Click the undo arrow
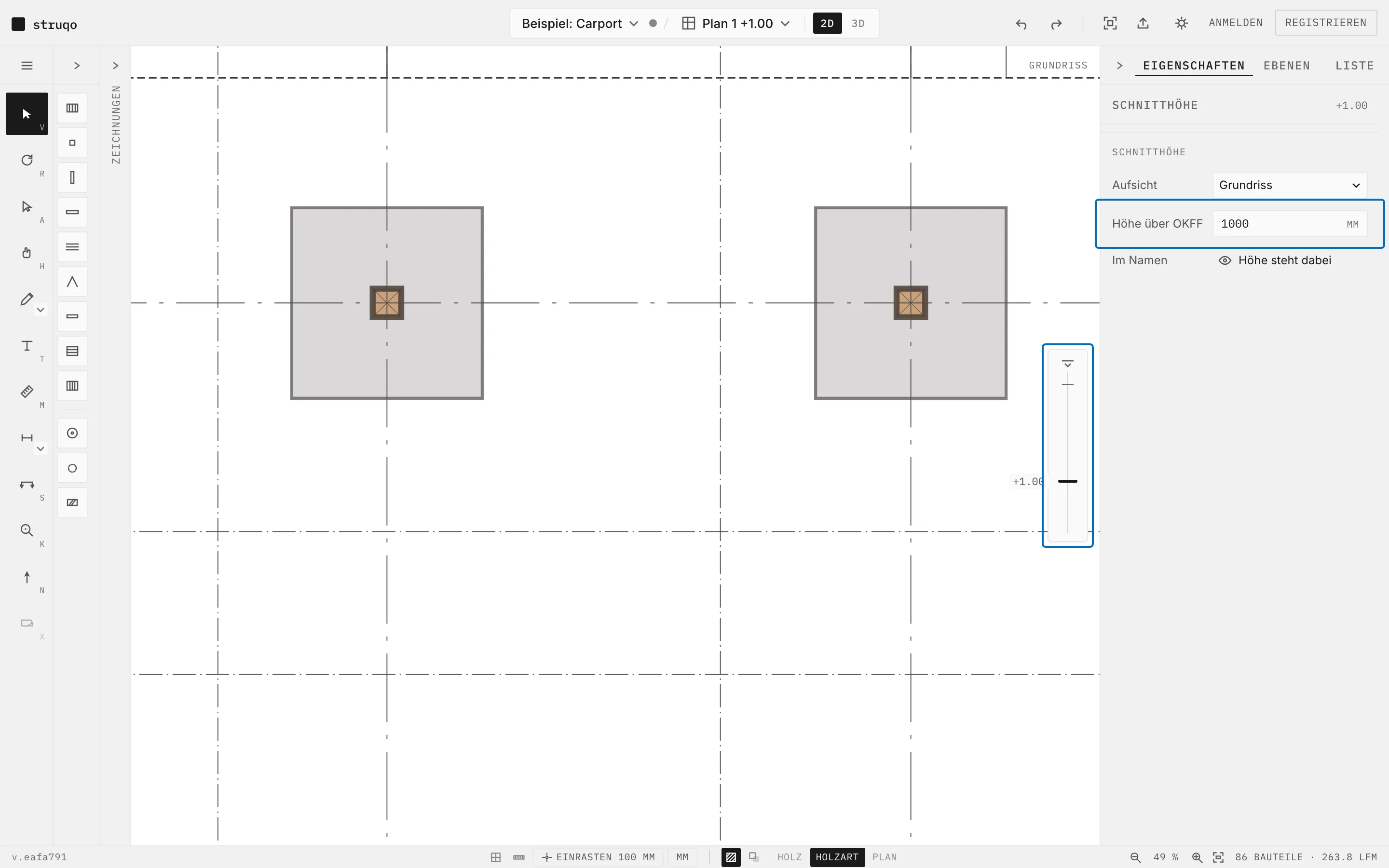This screenshot has width=1389, height=868. coord(1021,24)
